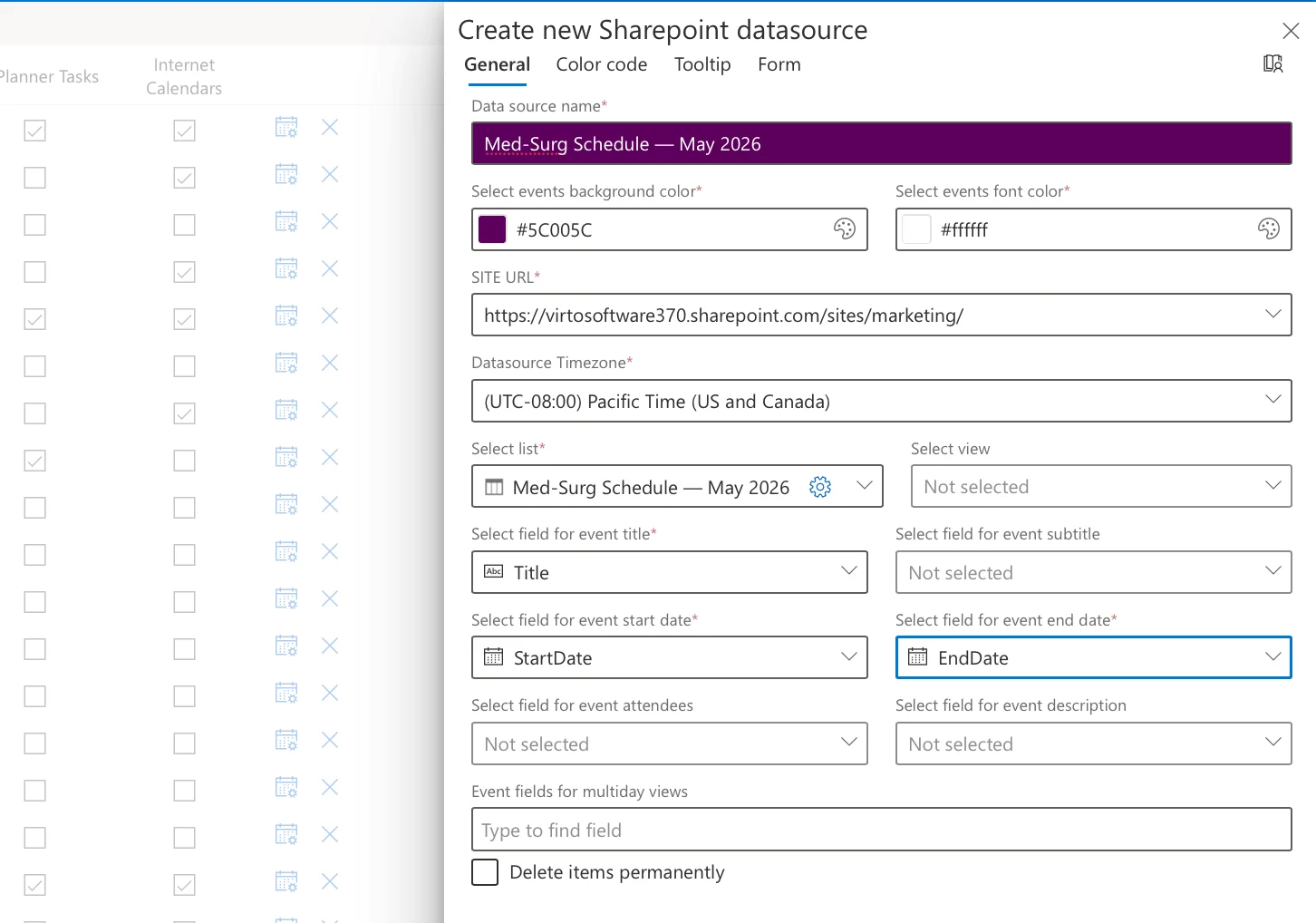1316x923 pixels.
Task: Uncheck fifth row Planner Tasks checkbox
Action: coord(34,319)
